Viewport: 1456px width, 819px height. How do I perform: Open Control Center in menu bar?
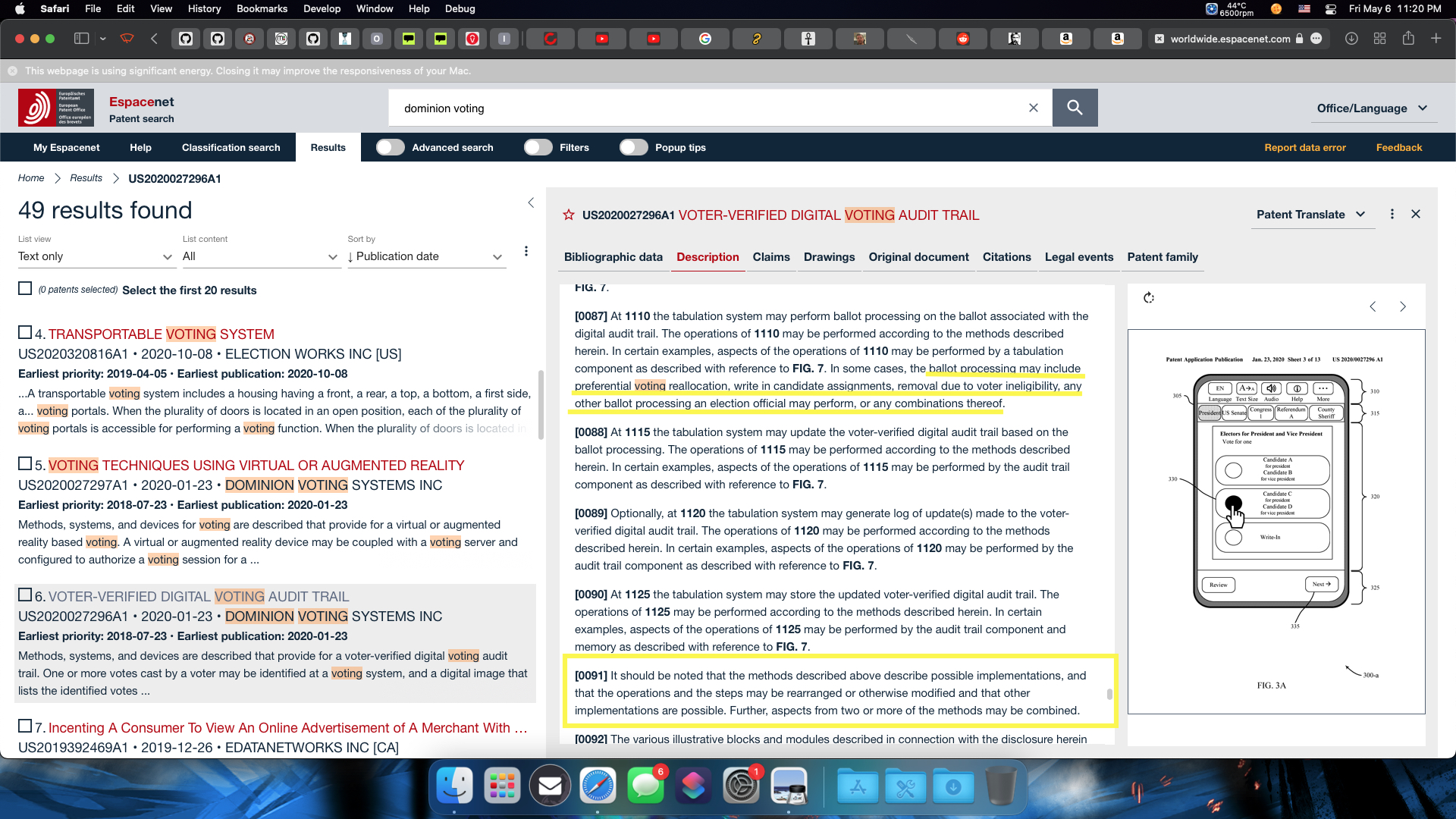[1330, 9]
